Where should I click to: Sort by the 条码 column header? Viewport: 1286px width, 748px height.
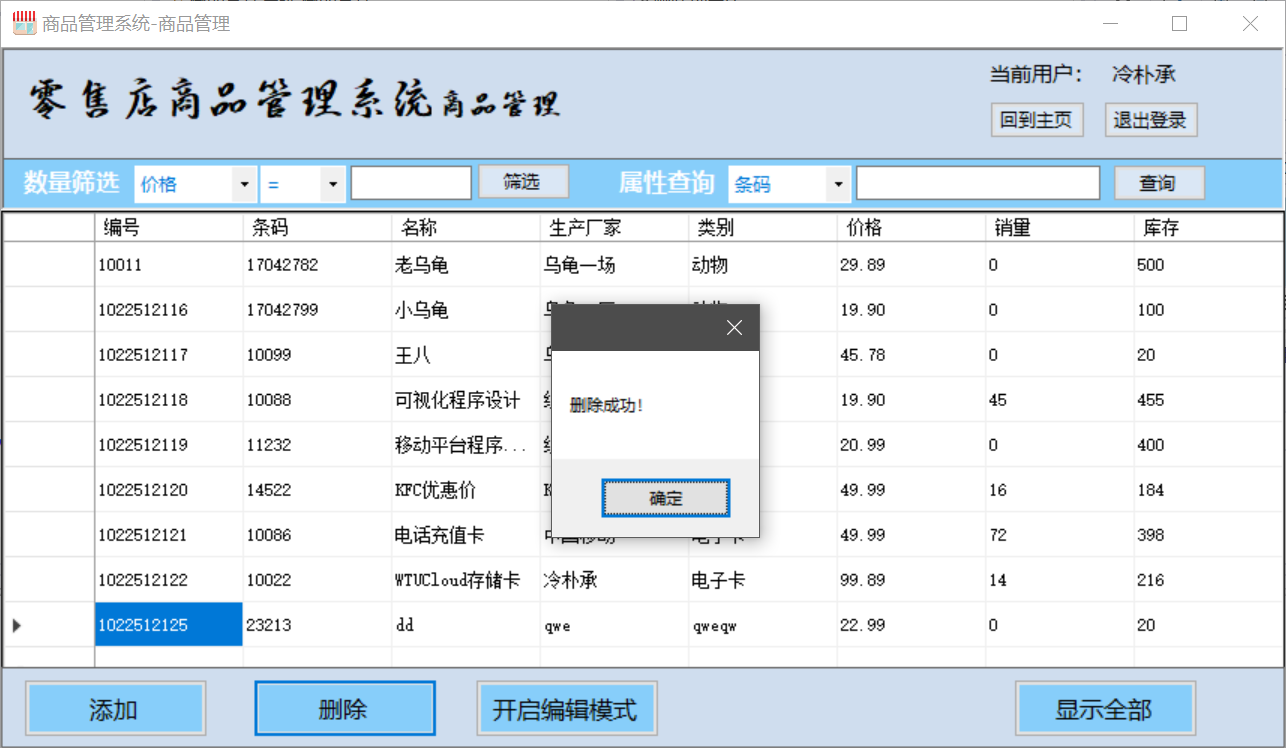318,228
